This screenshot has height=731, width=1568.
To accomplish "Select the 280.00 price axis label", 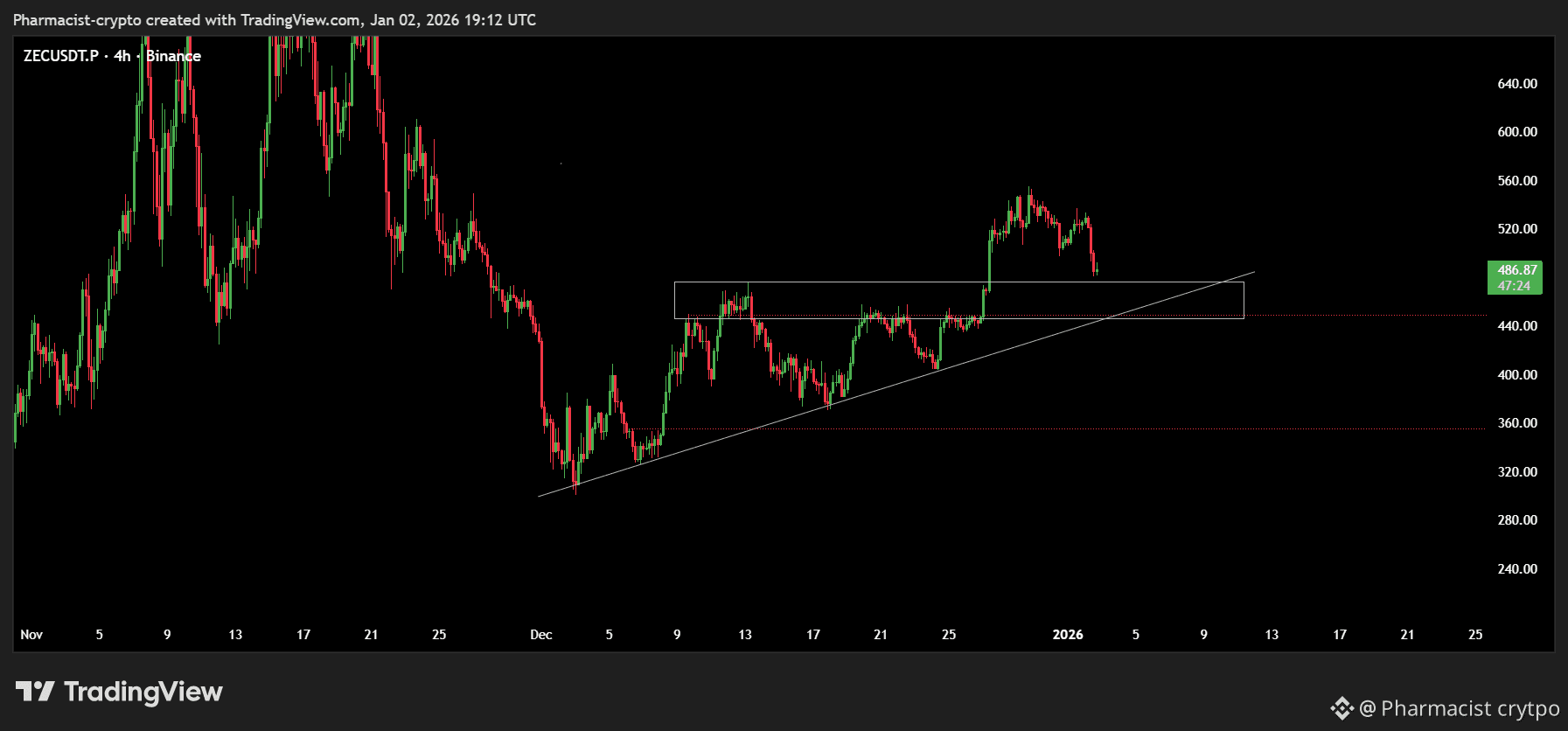I will click(1517, 520).
